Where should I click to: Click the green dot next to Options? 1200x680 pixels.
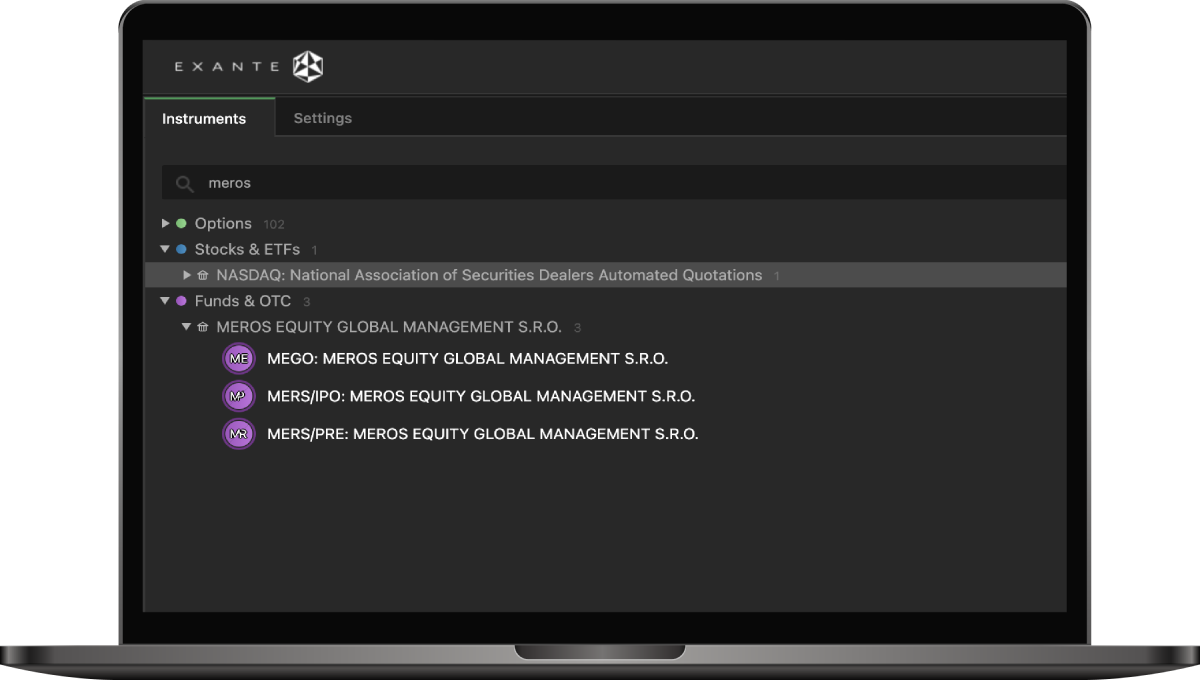point(181,223)
